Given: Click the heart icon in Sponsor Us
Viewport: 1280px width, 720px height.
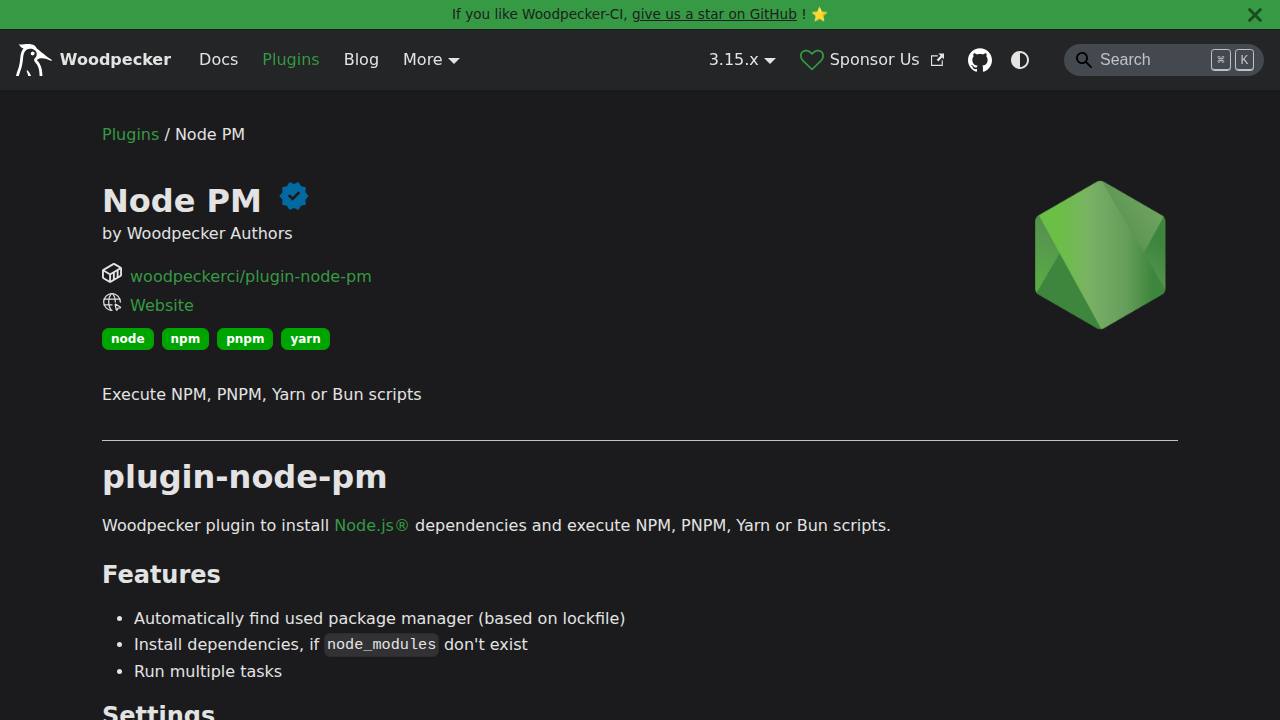Looking at the screenshot, I should pyautogui.click(x=812, y=60).
